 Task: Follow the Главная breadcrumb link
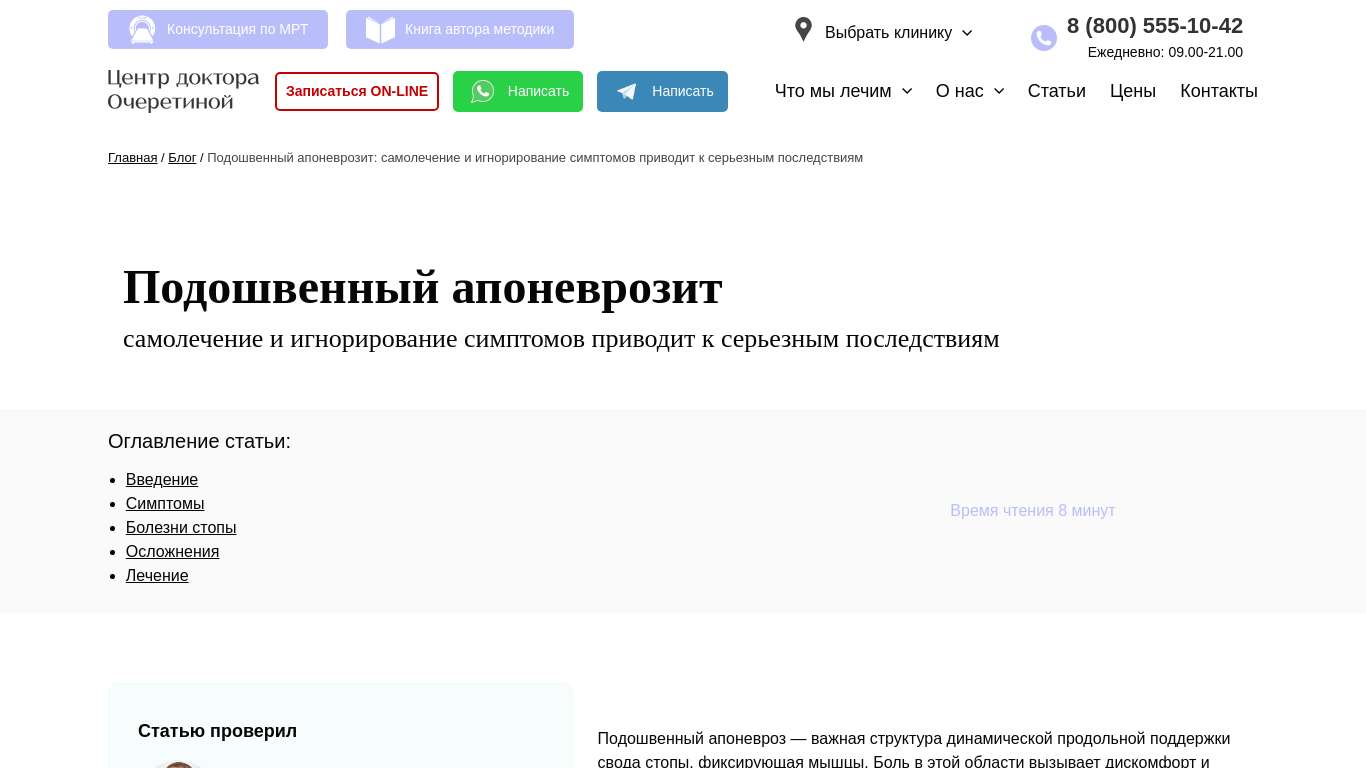[x=132, y=158]
